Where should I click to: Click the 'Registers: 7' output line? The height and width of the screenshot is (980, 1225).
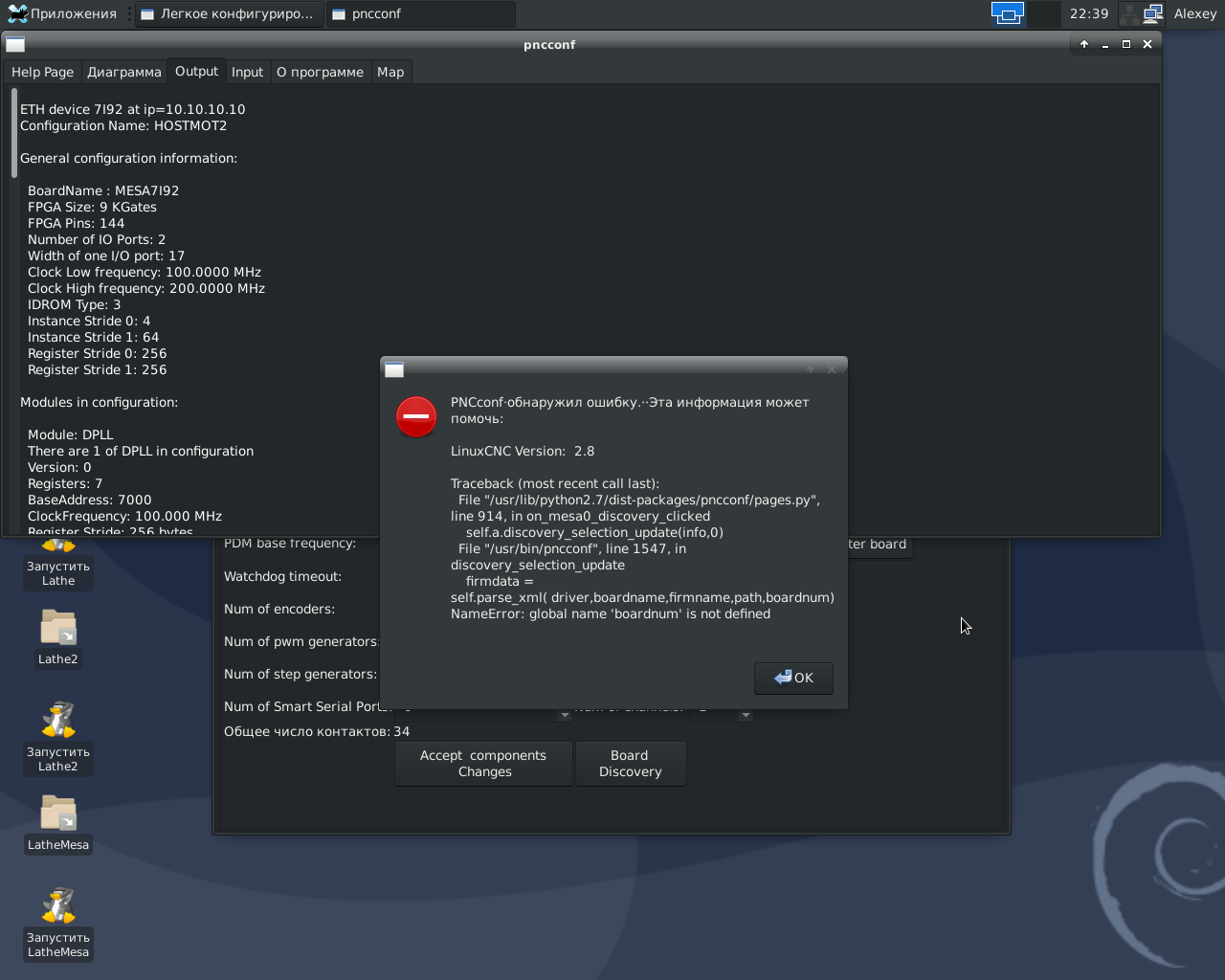coord(65,483)
